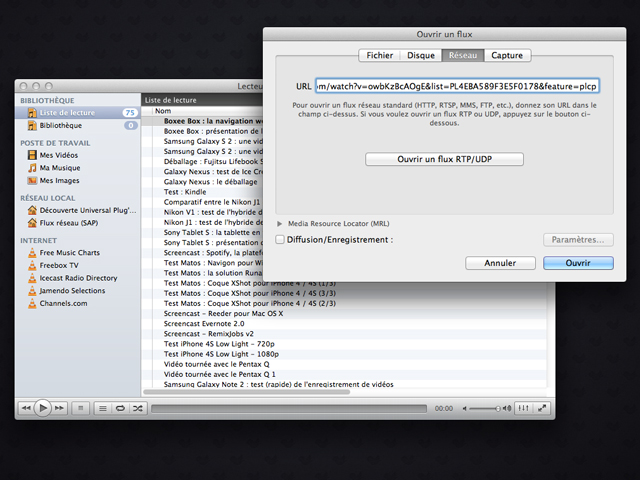Select Coque XShot pour iPhone (2/3) row

click(x=344, y=303)
